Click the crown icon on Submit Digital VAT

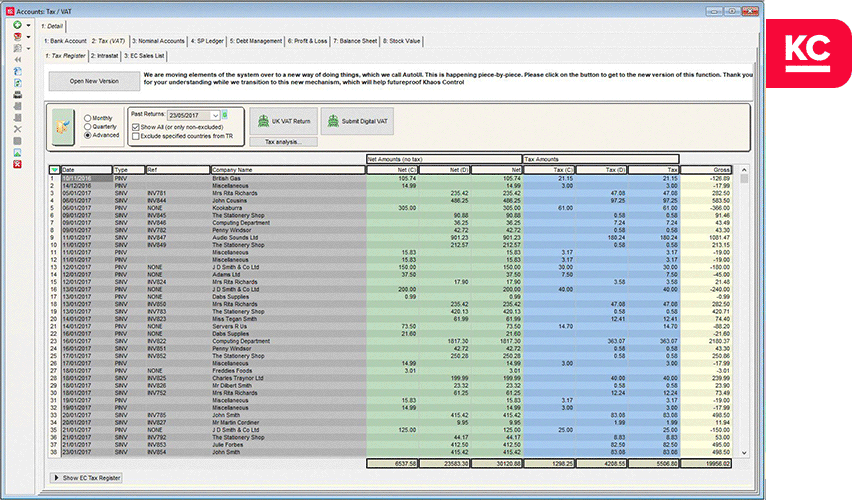pos(333,121)
